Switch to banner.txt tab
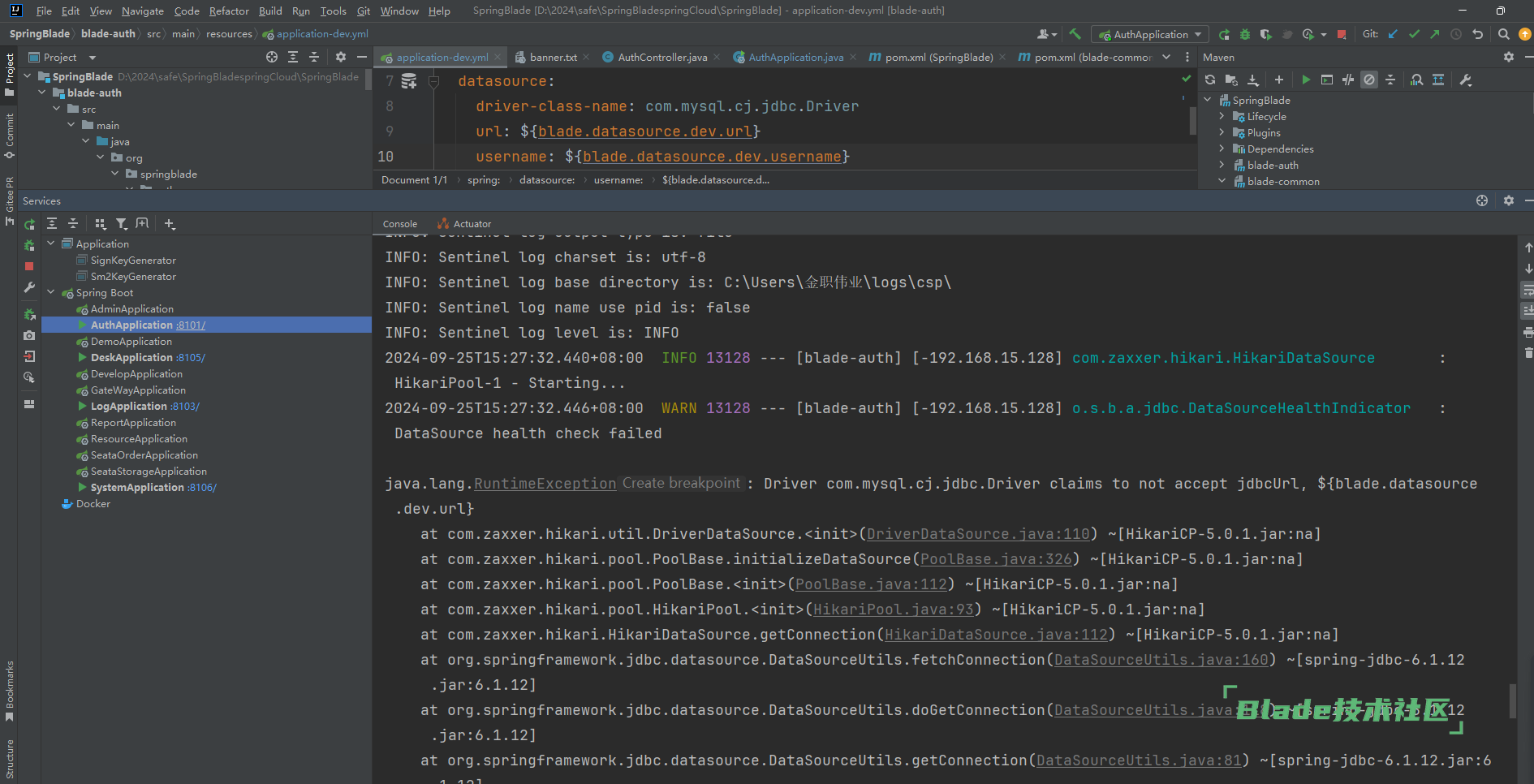The image size is (1534, 784). point(553,57)
